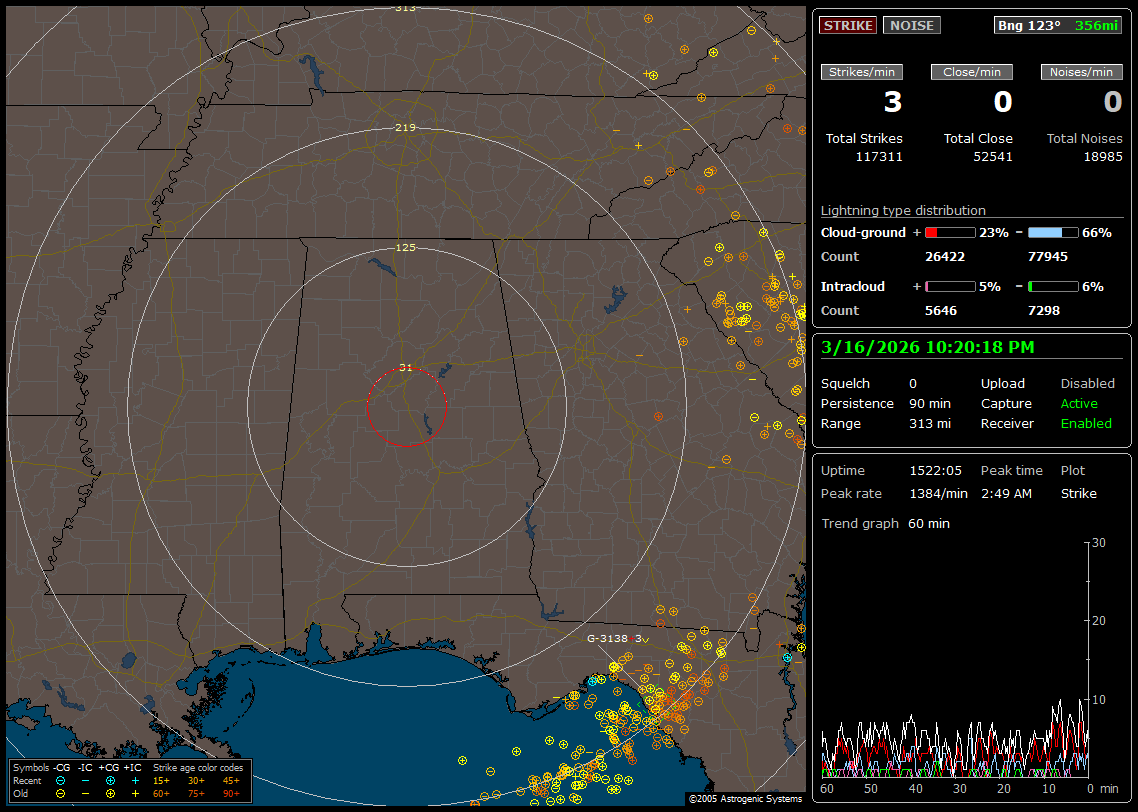This screenshot has width=1138, height=812.
Task: Click the green Enabled receiver status
Action: tap(1086, 424)
